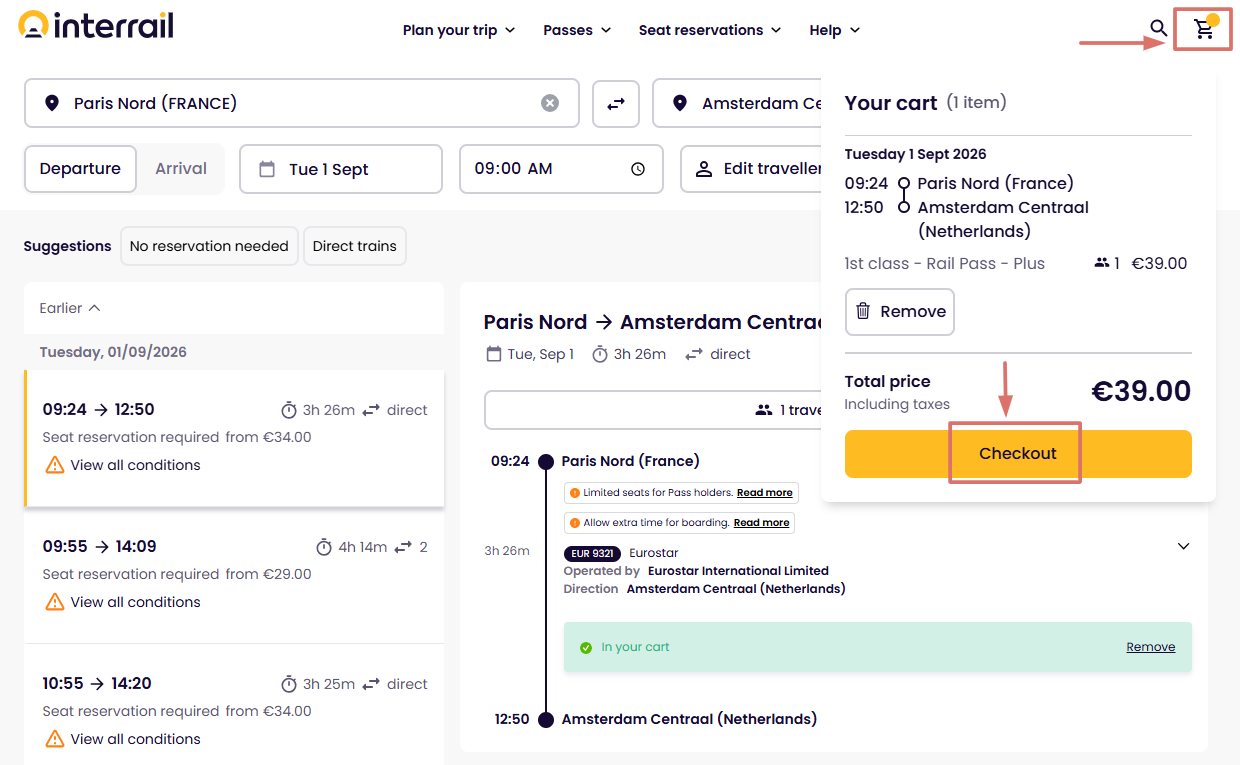Click the EUR 9321 train badge
The height and width of the screenshot is (765, 1240).
coord(592,553)
